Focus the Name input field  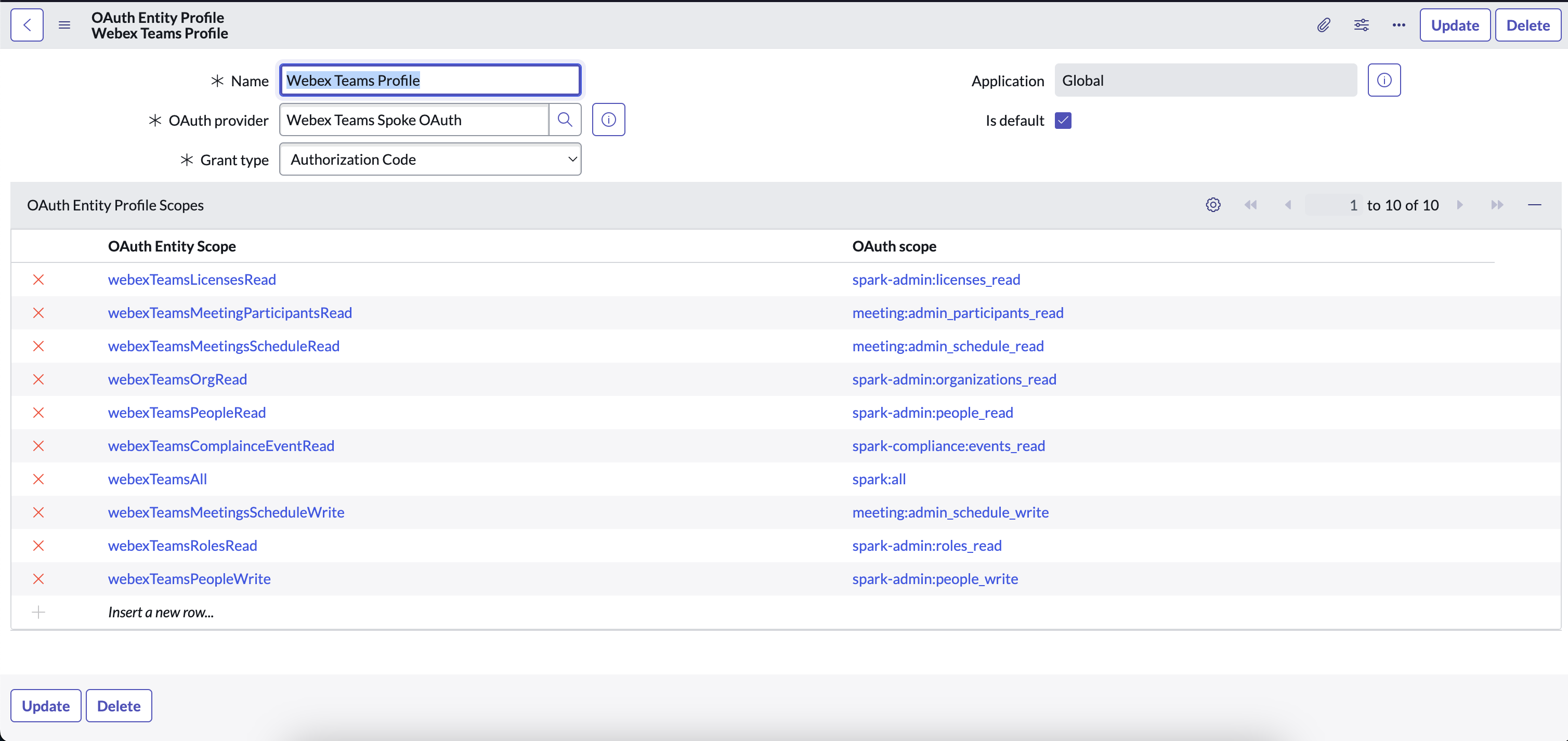click(x=430, y=81)
